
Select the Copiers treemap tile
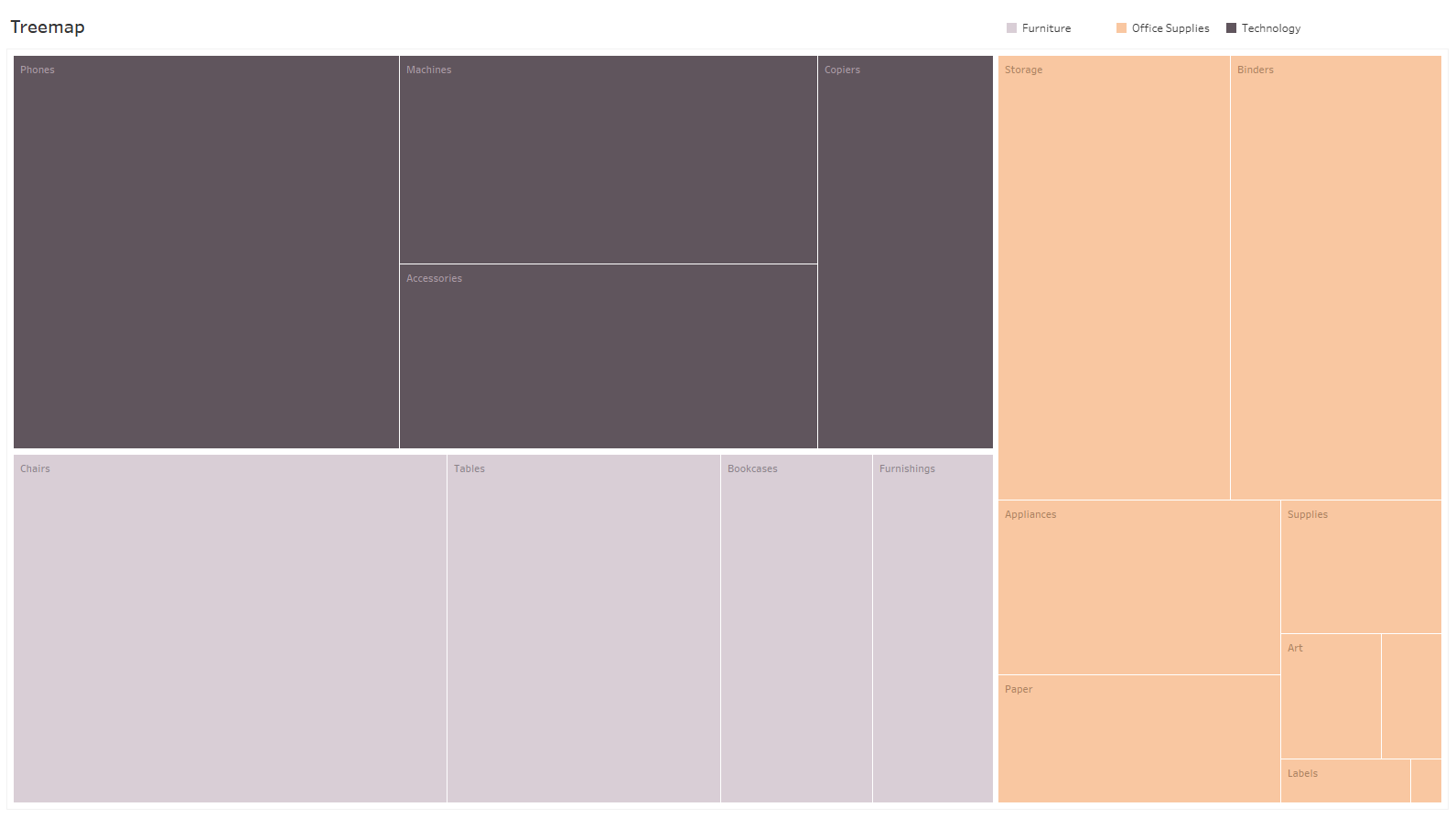click(905, 252)
